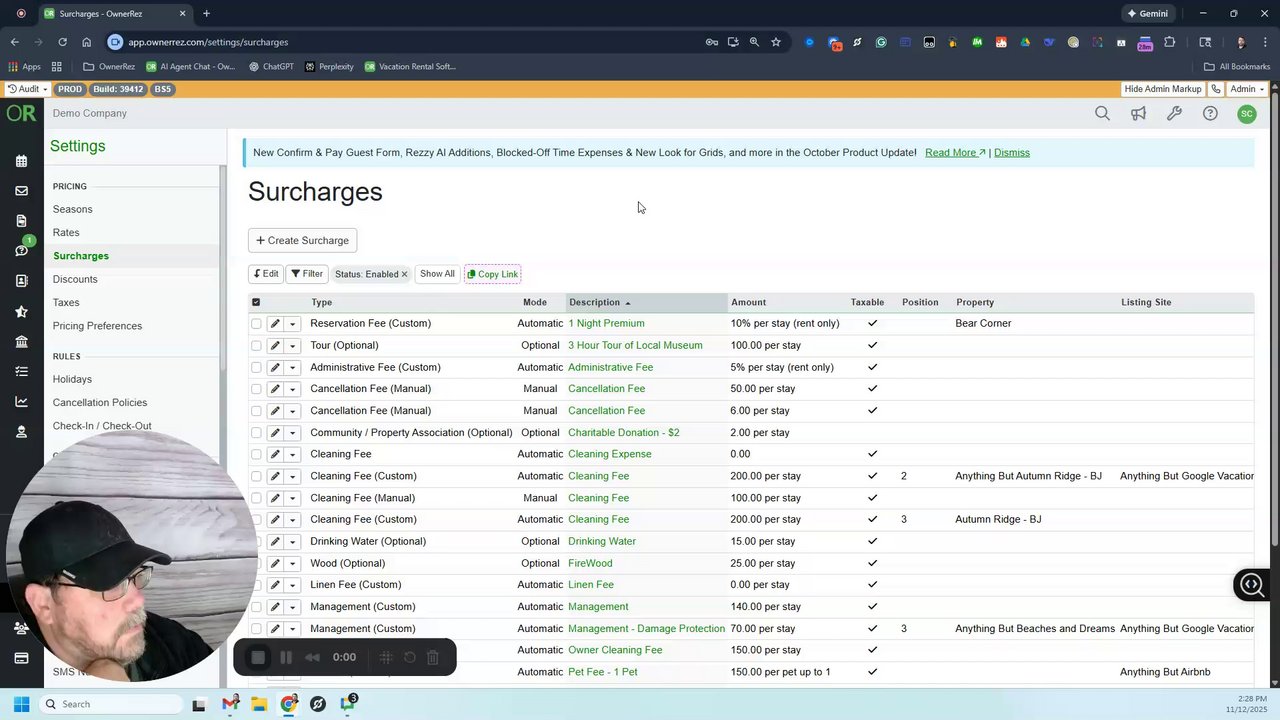
Task: Dismiss the product update announcement
Action: (x=1012, y=153)
